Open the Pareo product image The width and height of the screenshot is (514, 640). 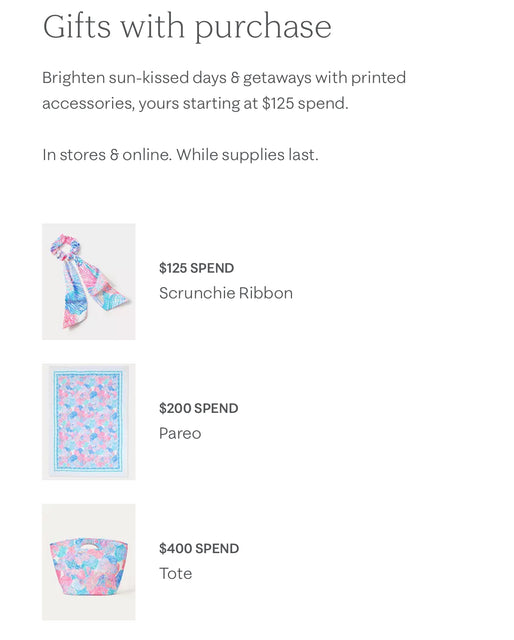89,422
